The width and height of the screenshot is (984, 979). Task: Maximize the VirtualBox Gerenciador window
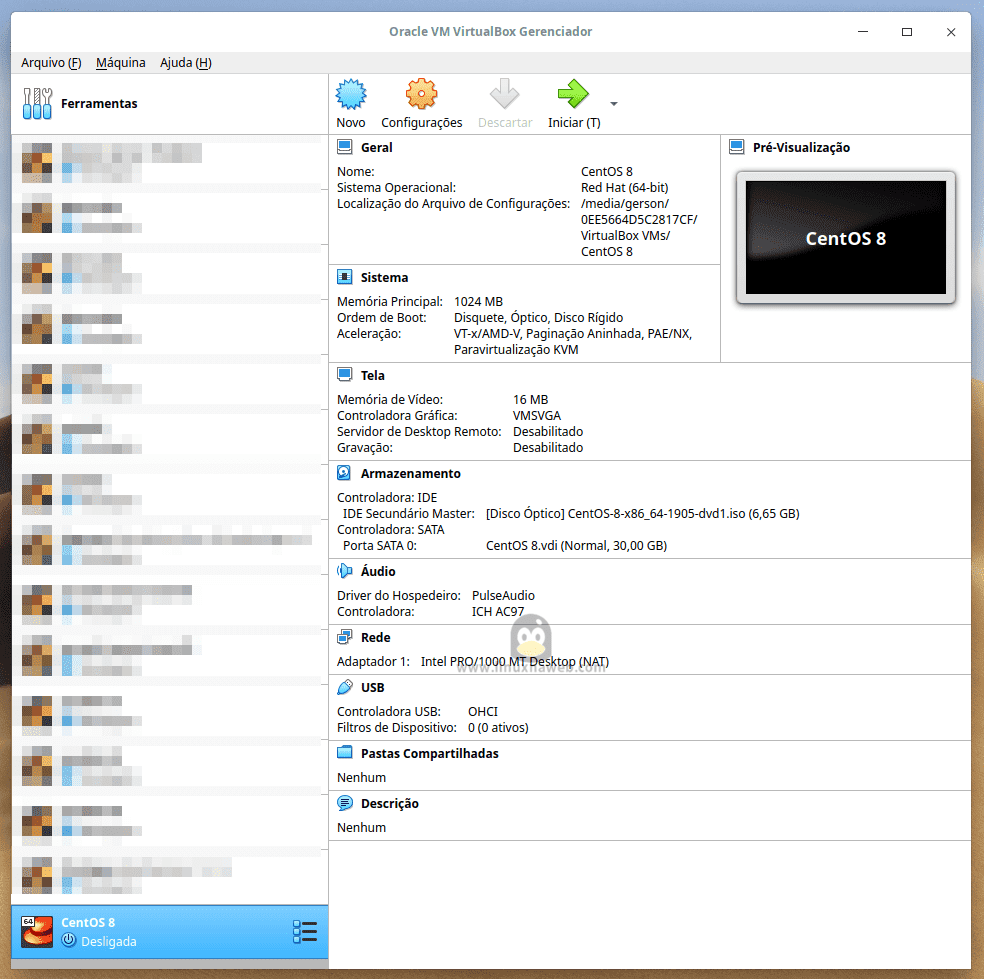pos(907,32)
